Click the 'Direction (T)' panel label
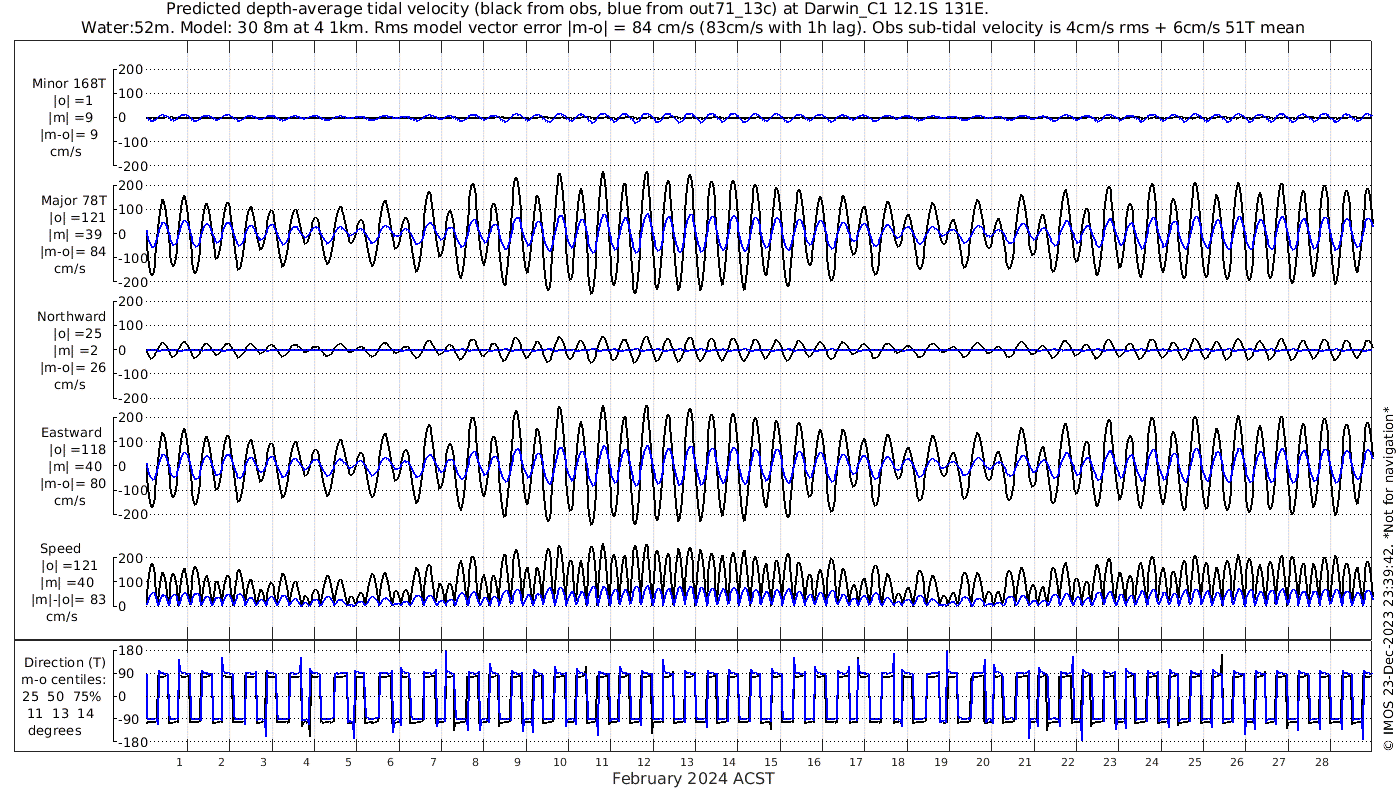Screen dimensions: 1400x800 tap(64, 662)
